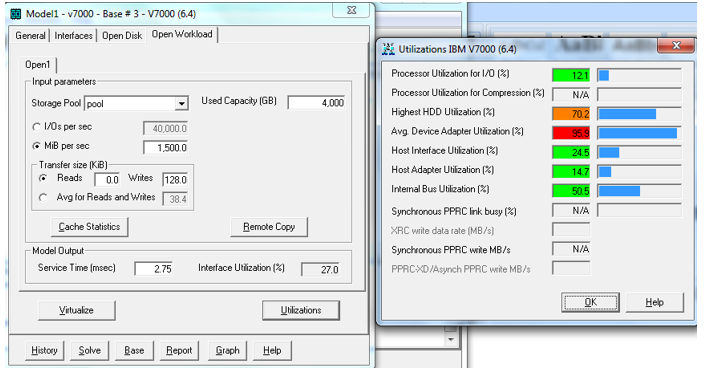The image size is (705, 375).
Task: Click the History button
Action: click(x=44, y=350)
